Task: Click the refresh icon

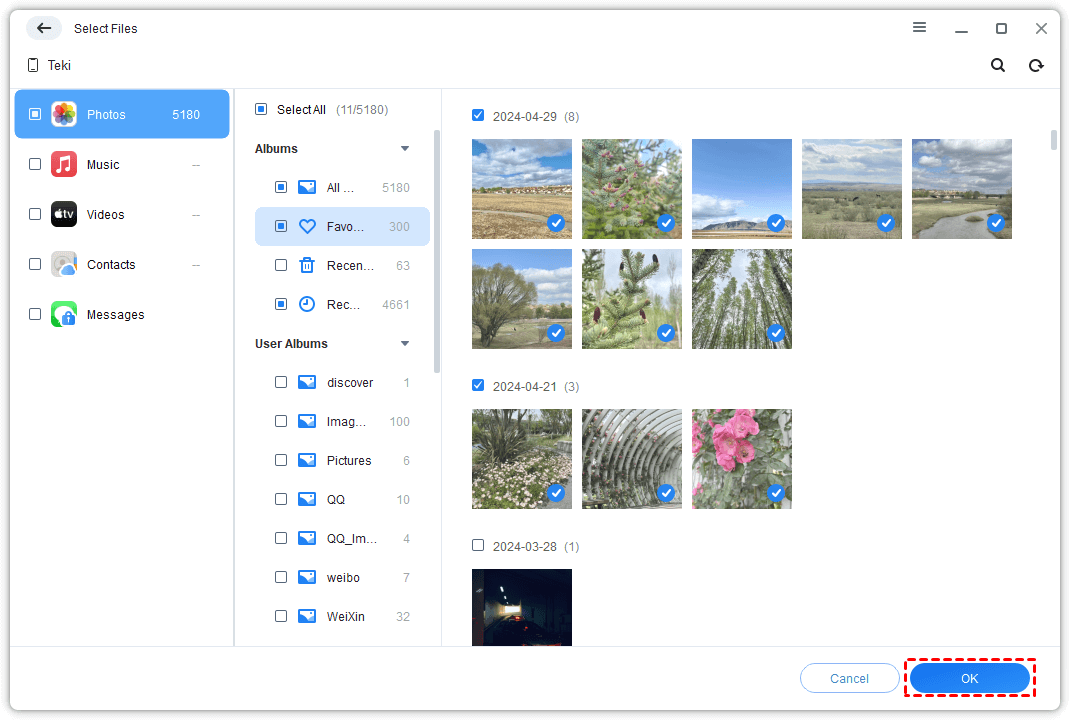Action: [x=1036, y=65]
